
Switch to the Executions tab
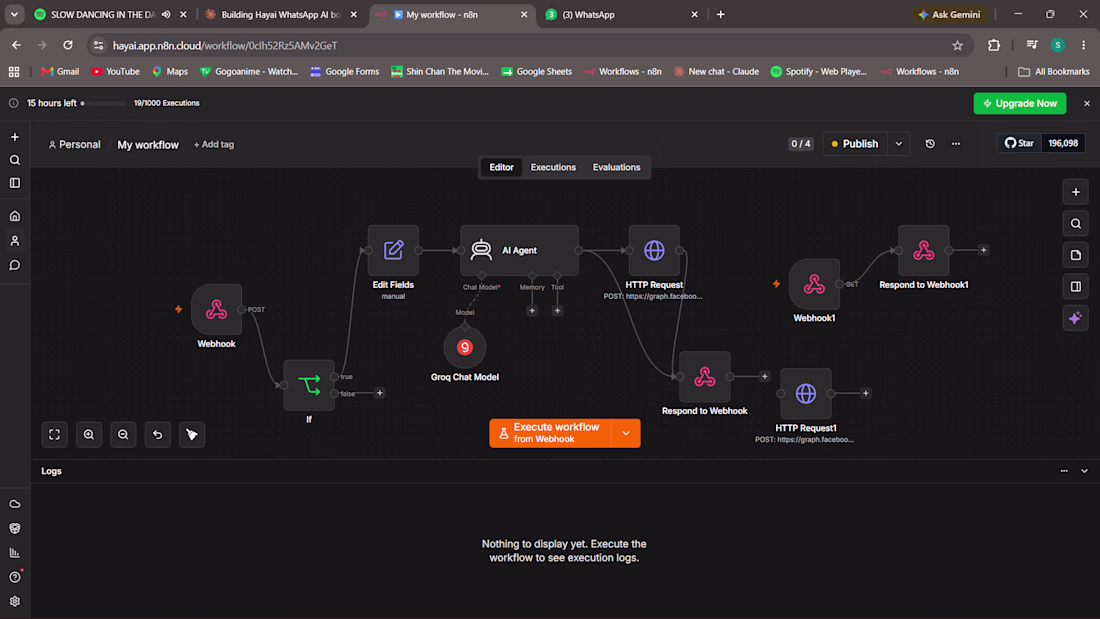point(553,167)
